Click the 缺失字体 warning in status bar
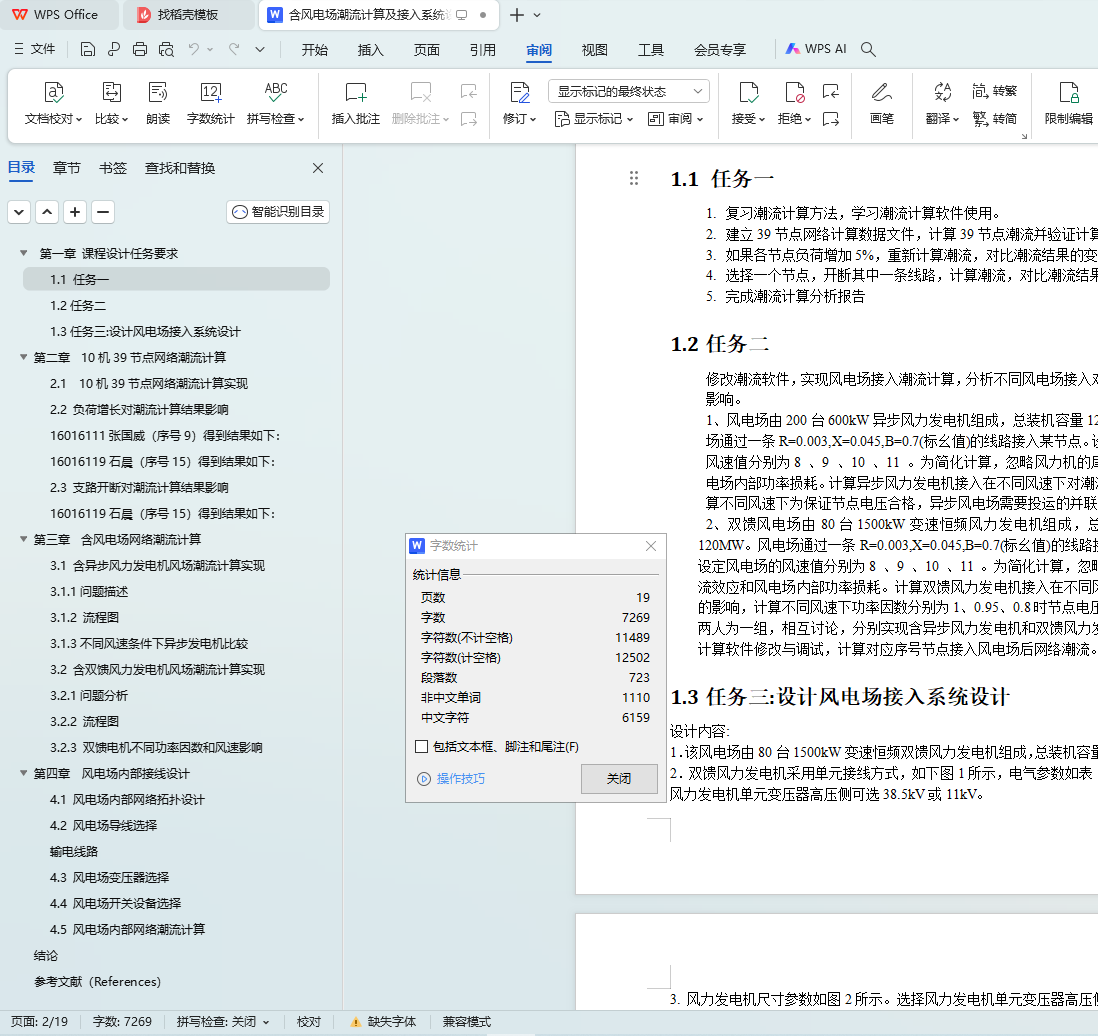This screenshot has height=1036, width=1098. (x=384, y=1022)
